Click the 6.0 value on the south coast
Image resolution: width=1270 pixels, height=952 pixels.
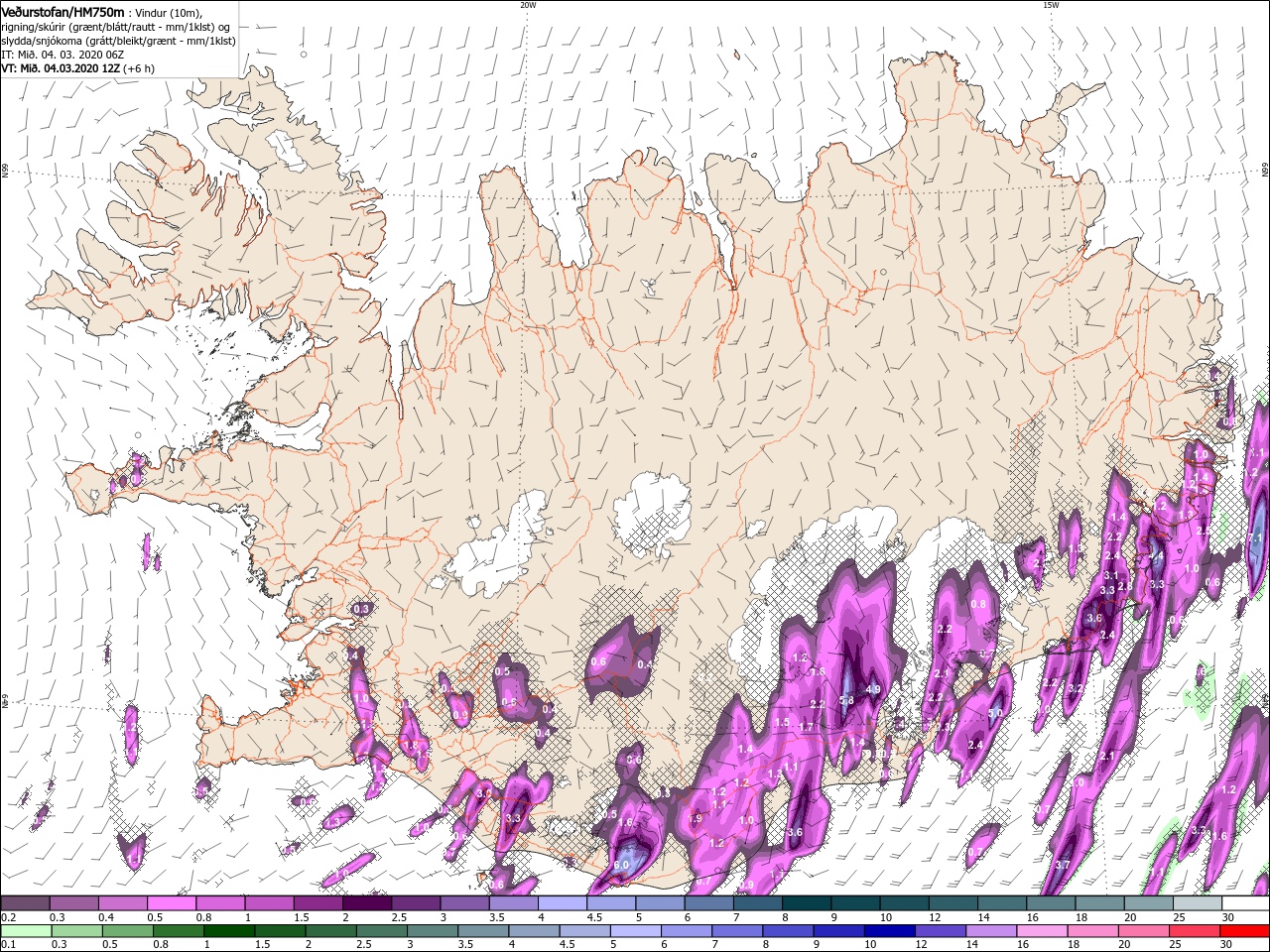(621, 865)
